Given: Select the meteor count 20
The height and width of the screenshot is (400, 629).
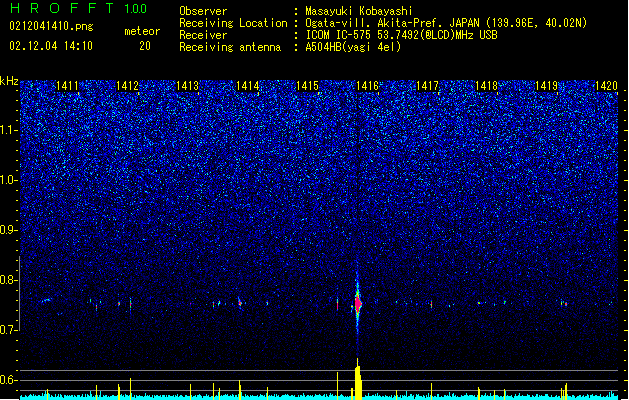Looking at the screenshot, I should click(145, 46).
